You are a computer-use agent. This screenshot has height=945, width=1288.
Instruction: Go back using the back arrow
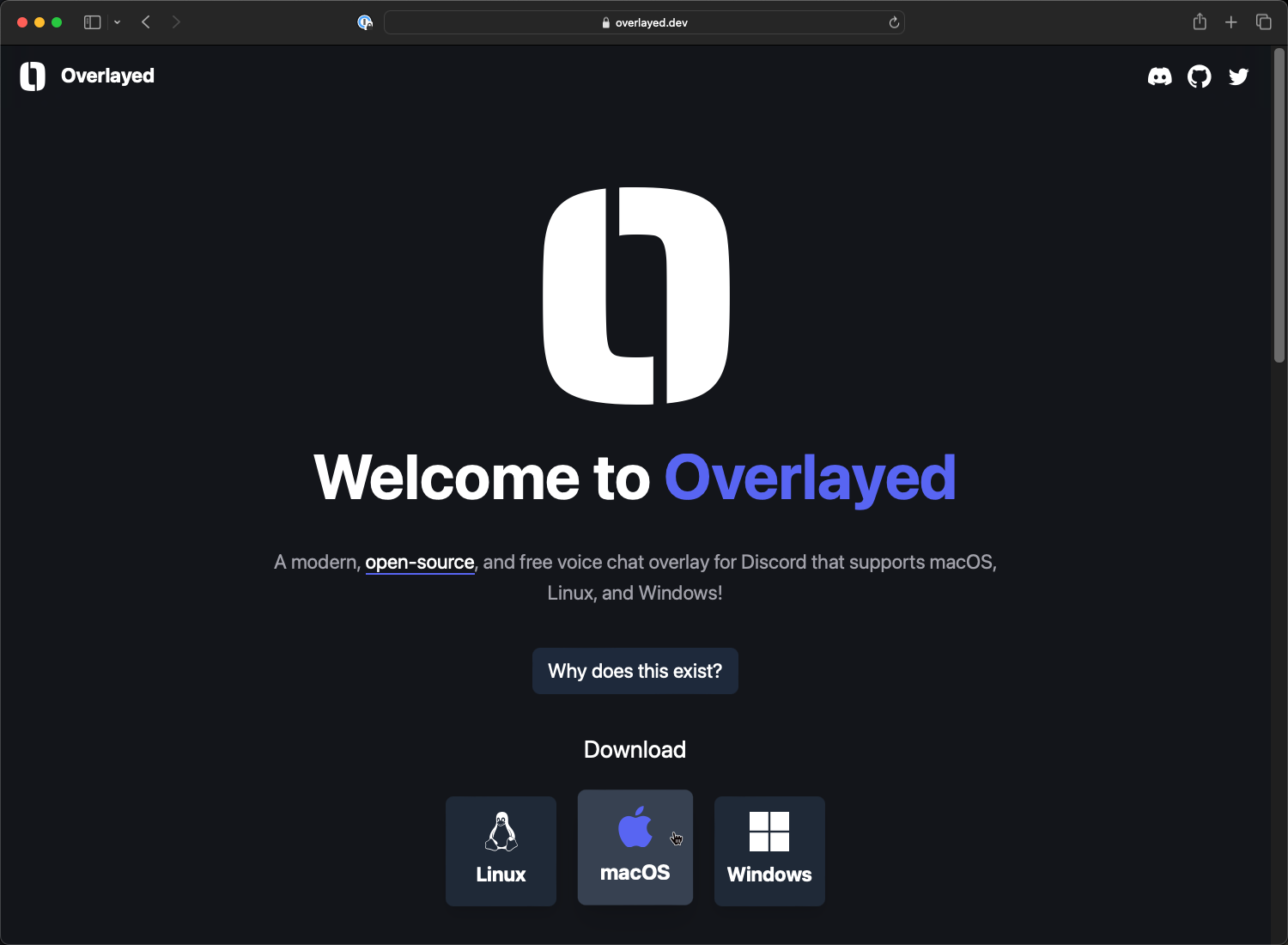146,22
